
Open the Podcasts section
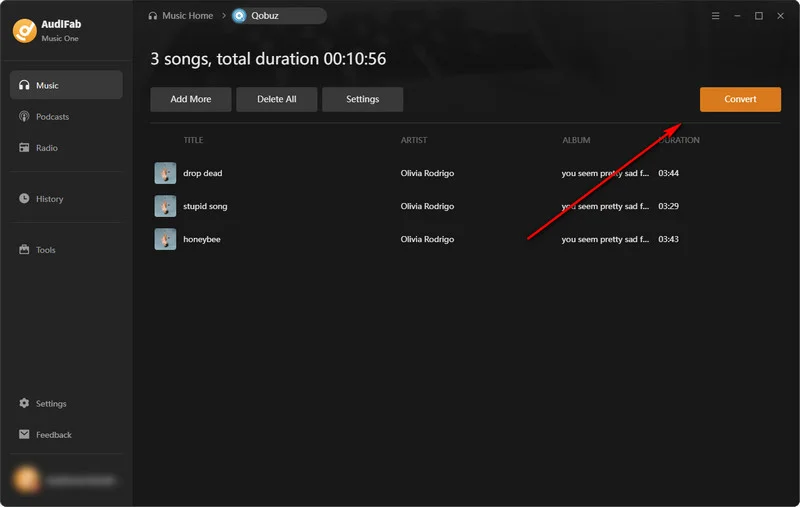pyautogui.click(x=66, y=116)
